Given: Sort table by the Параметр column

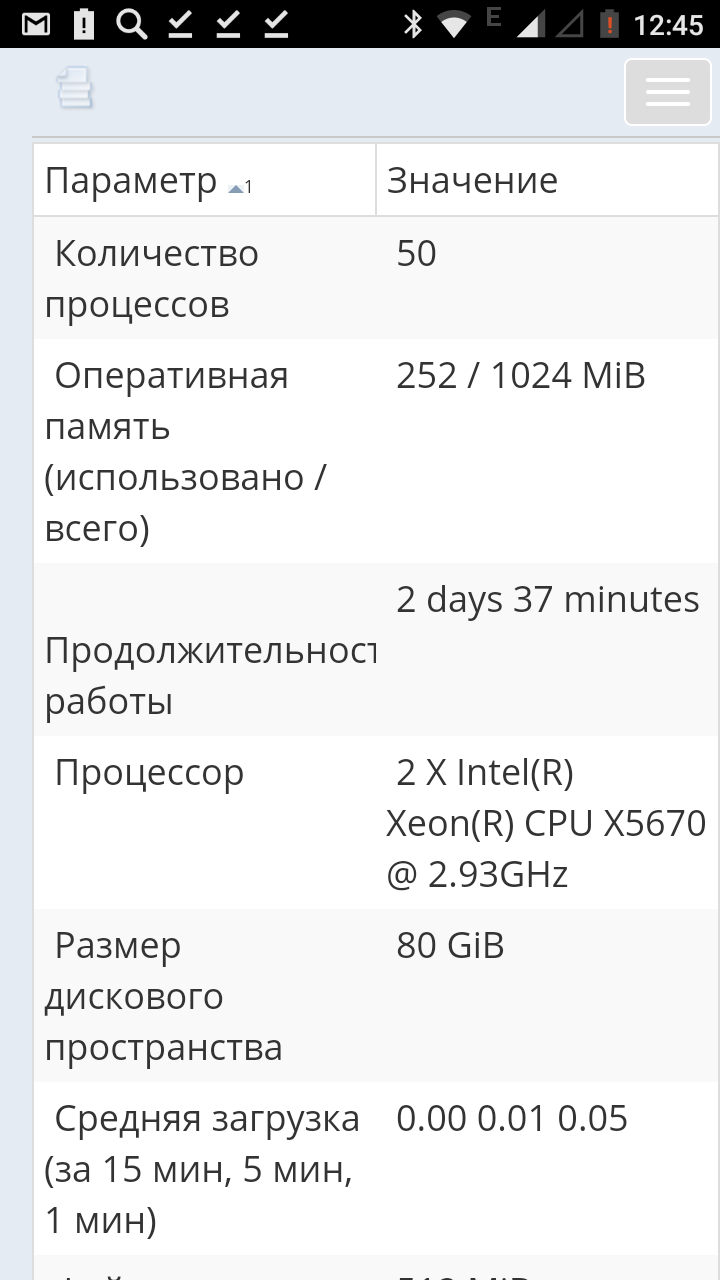Looking at the screenshot, I should click(x=131, y=181).
